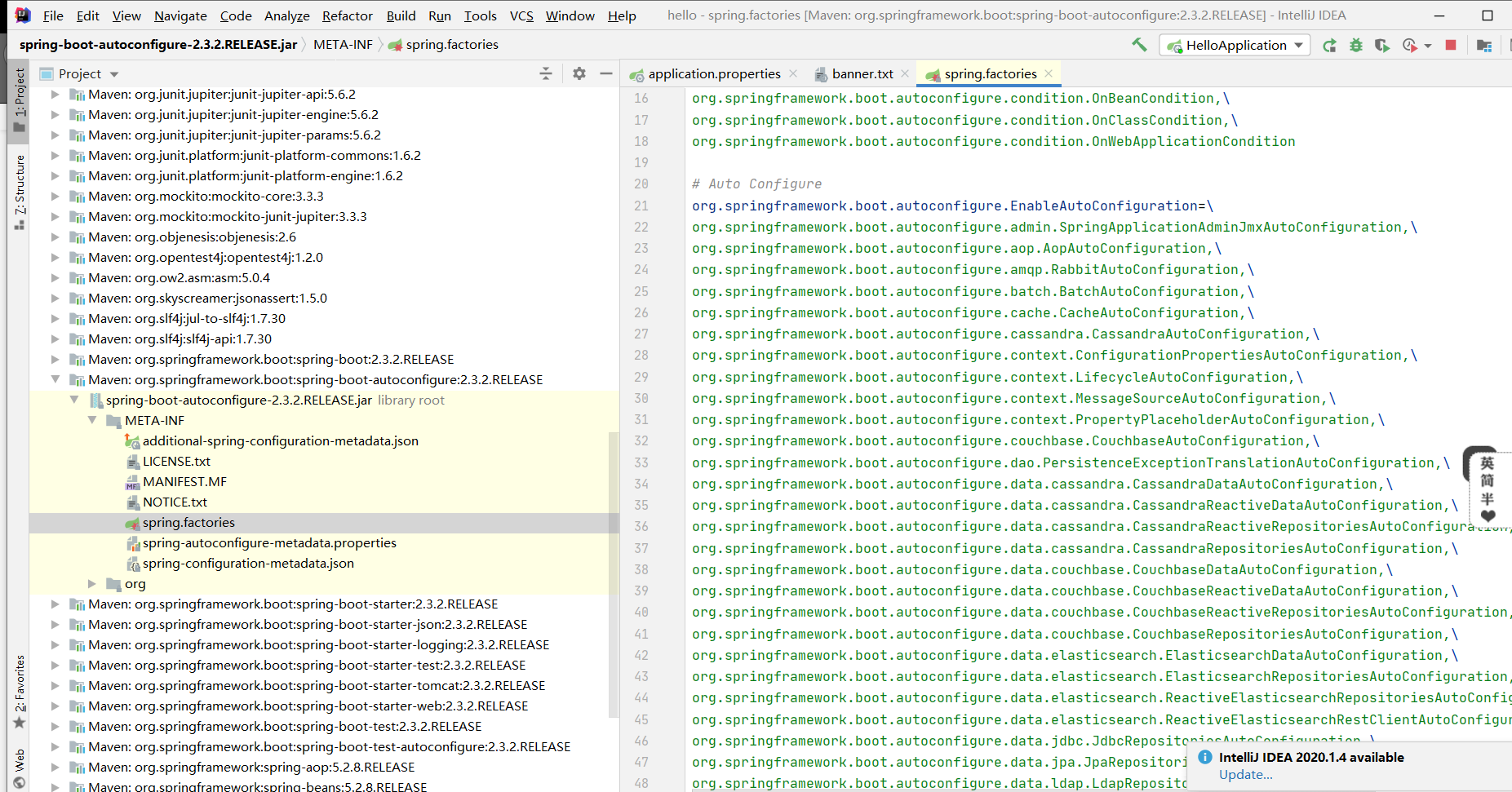Image resolution: width=1512 pixels, height=792 pixels.
Task: Open the Window menu
Action: click(570, 15)
